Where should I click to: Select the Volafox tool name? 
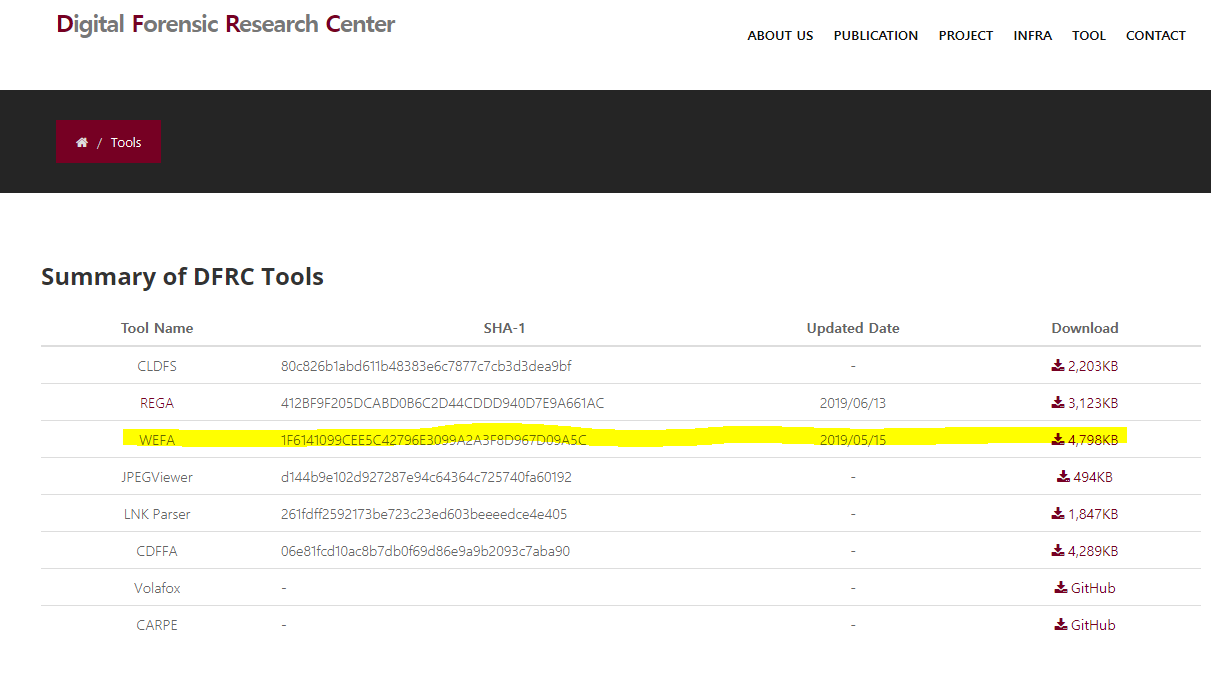157,588
